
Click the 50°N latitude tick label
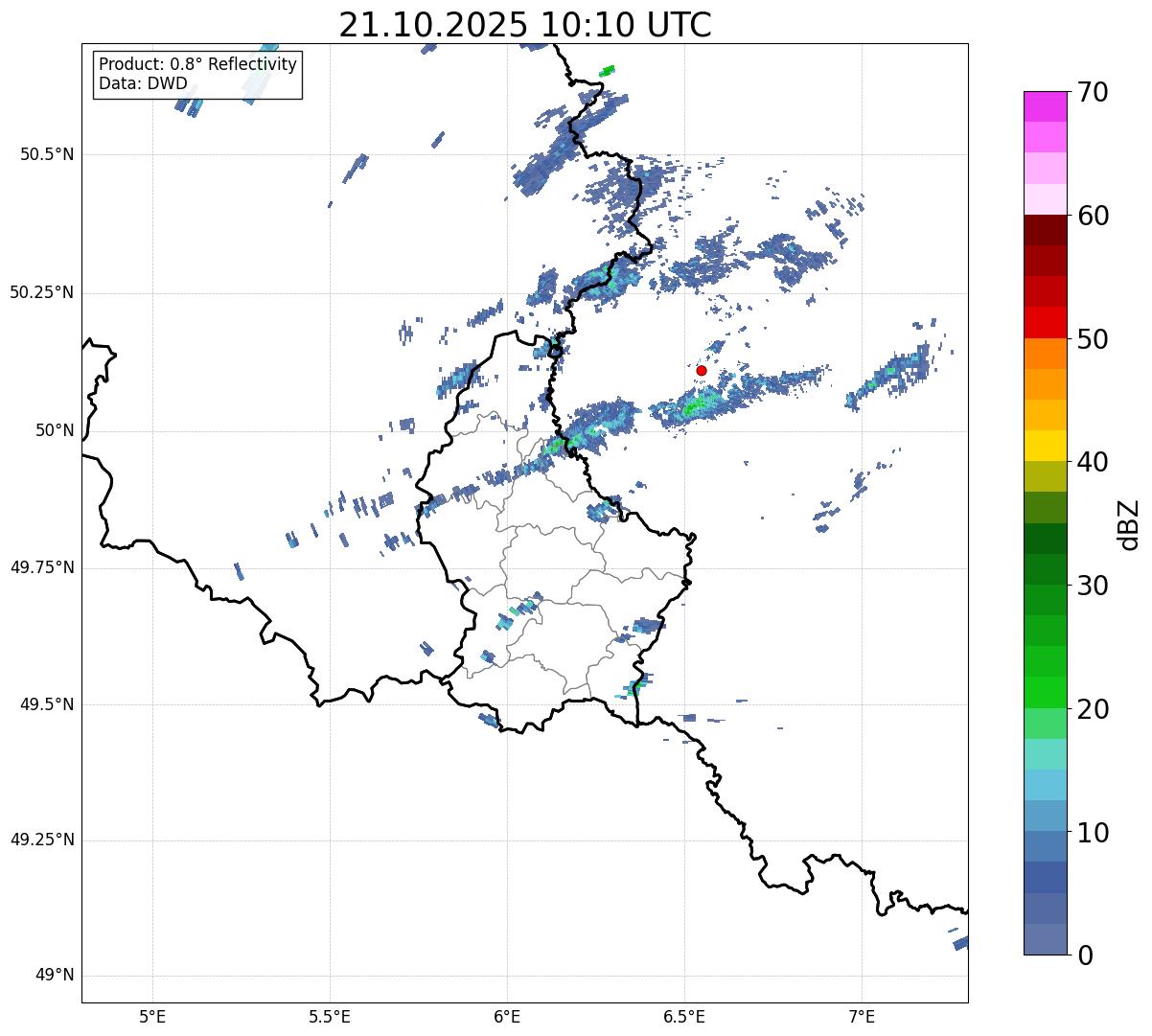tap(55, 430)
